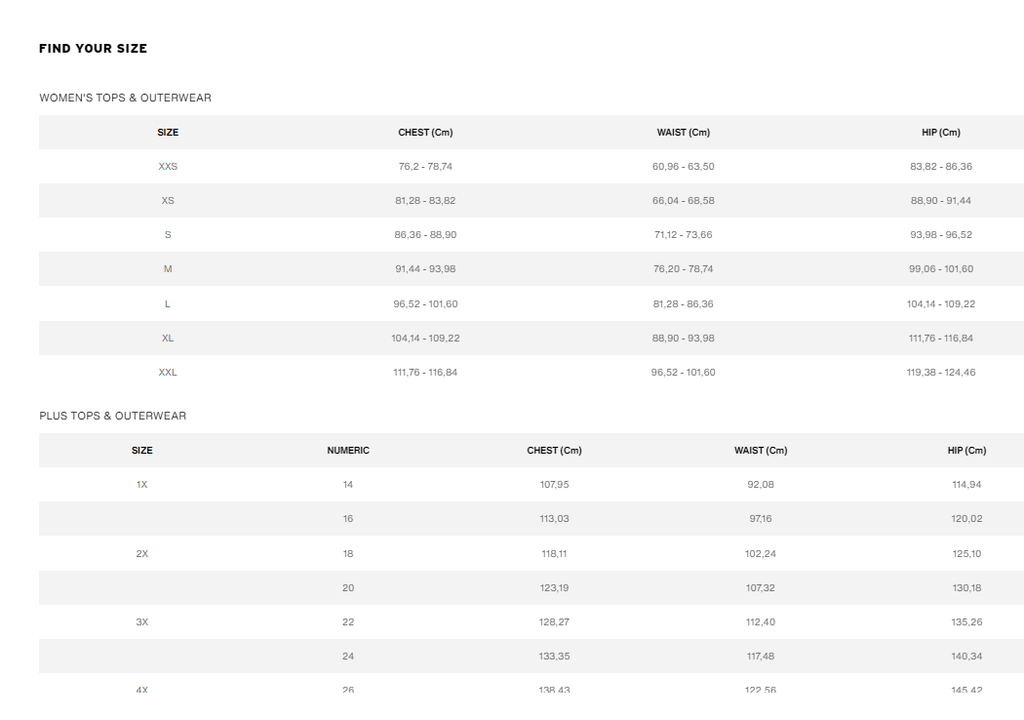Pick the M size row label
1024x720 pixels.
(x=168, y=269)
